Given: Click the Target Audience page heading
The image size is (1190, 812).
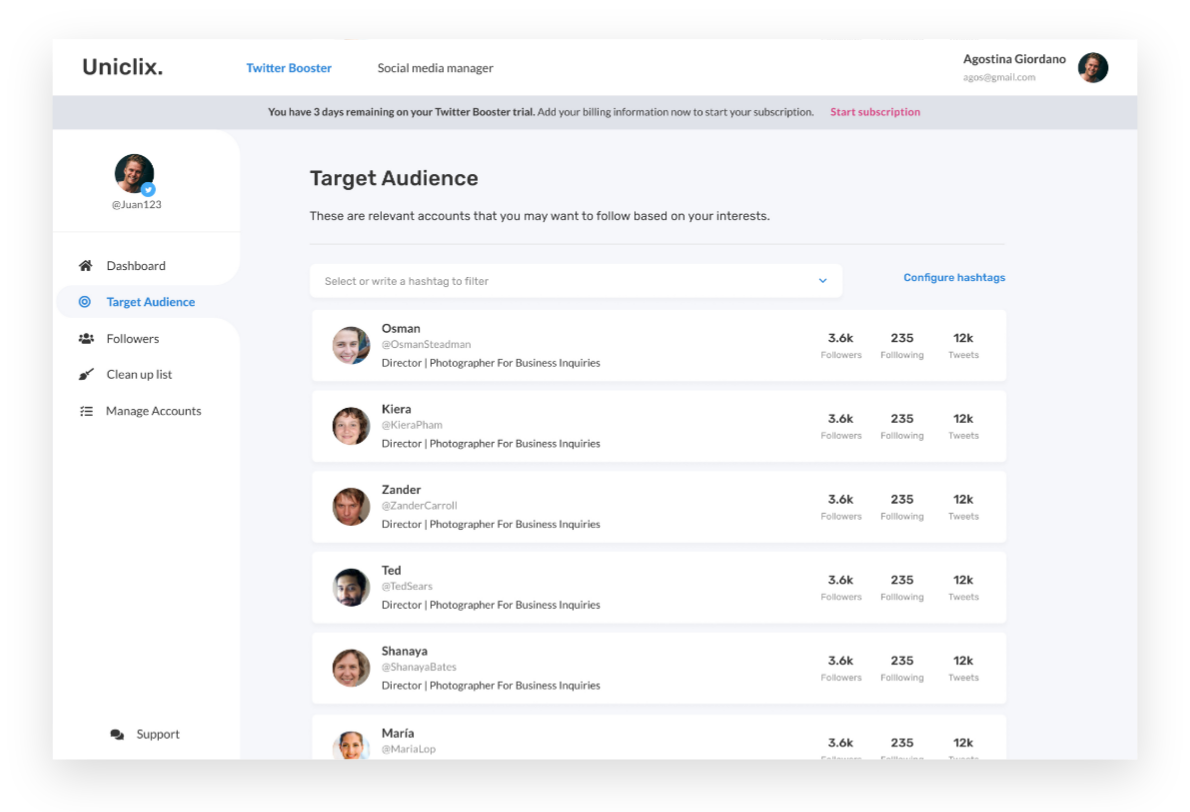Looking at the screenshot, I should (394, 178).
